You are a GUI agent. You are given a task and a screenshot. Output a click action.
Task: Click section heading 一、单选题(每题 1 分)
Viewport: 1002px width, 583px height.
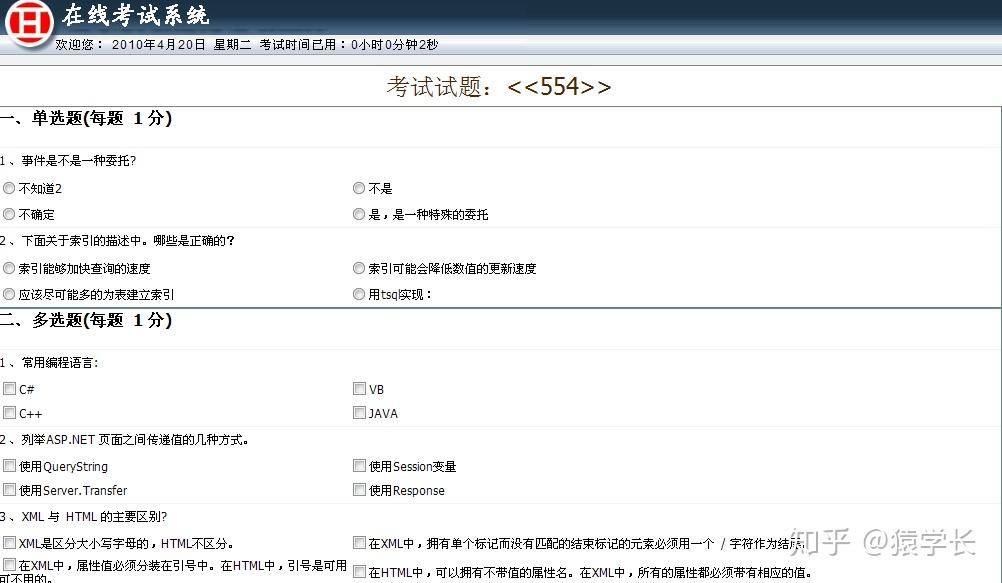click(86, 118)
